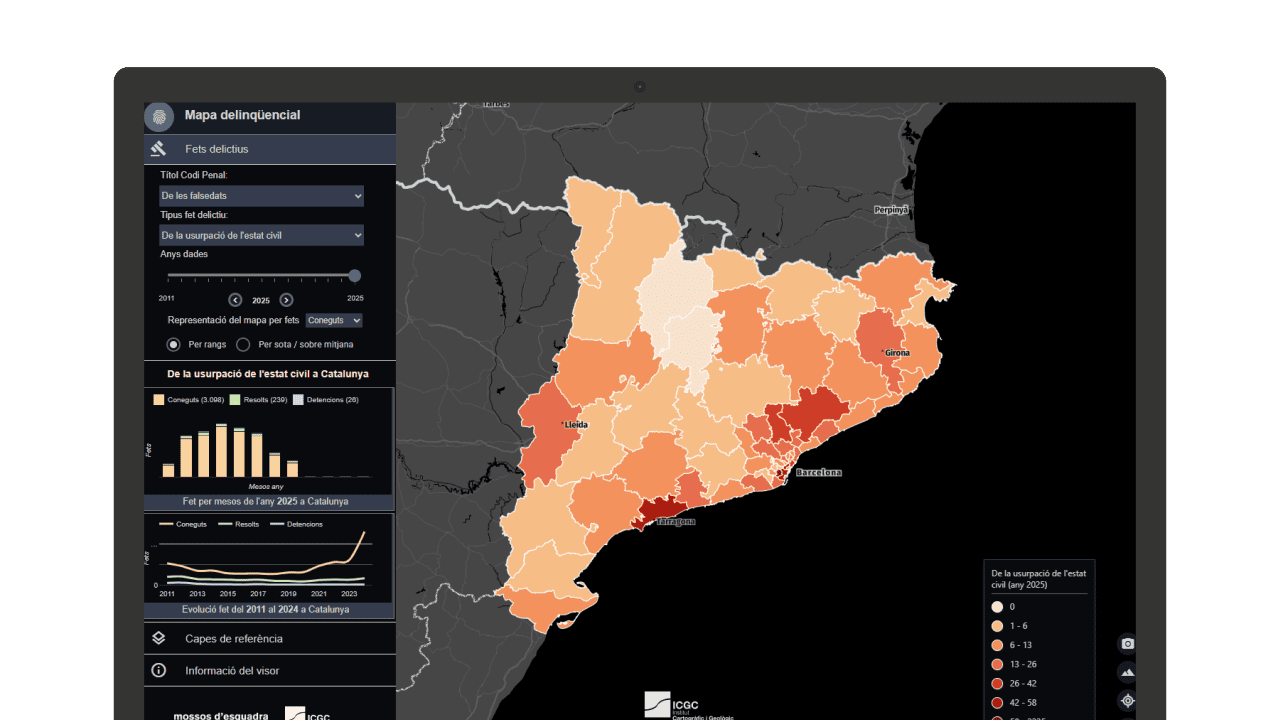Image resolution: width=1280 pixels, height=720 pixels.
Task: Click the info icon for Informació del visor
Action: click(x=158, y=670)
